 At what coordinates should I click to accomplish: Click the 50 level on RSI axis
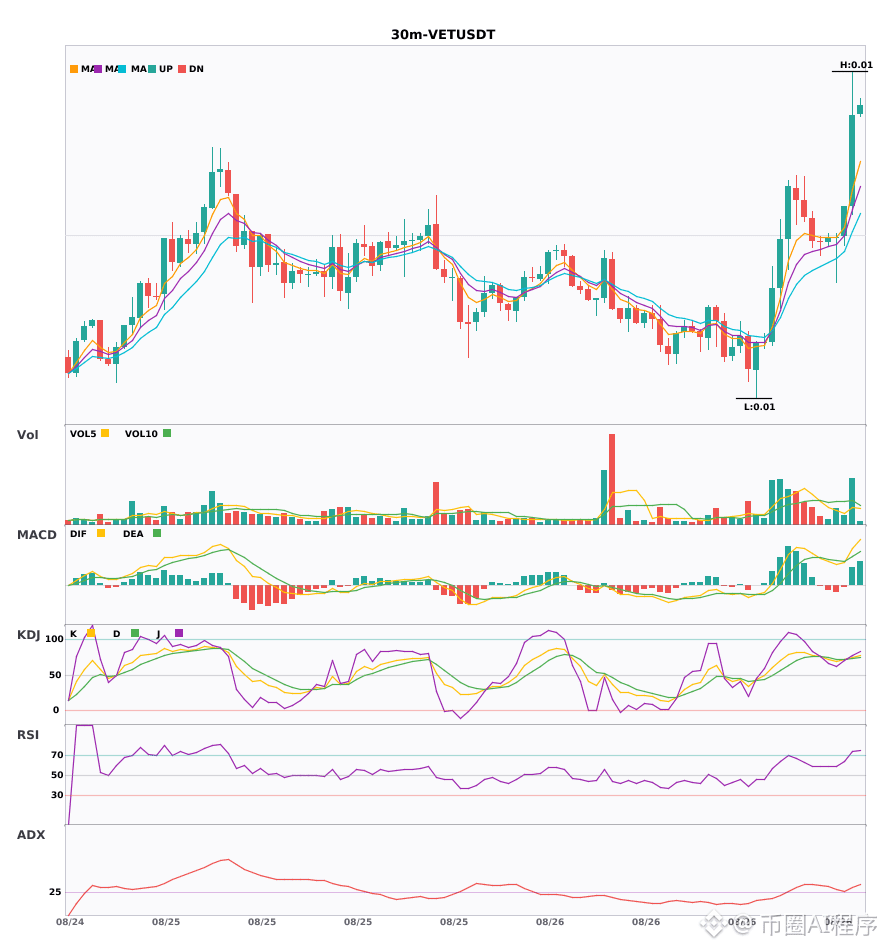click(57, 774)
